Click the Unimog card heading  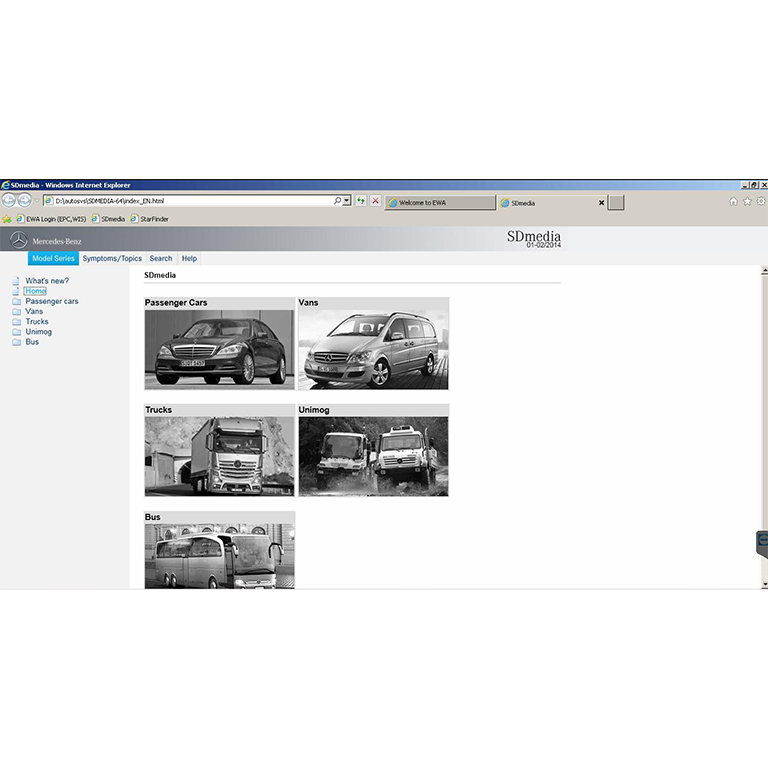(314, 410)
